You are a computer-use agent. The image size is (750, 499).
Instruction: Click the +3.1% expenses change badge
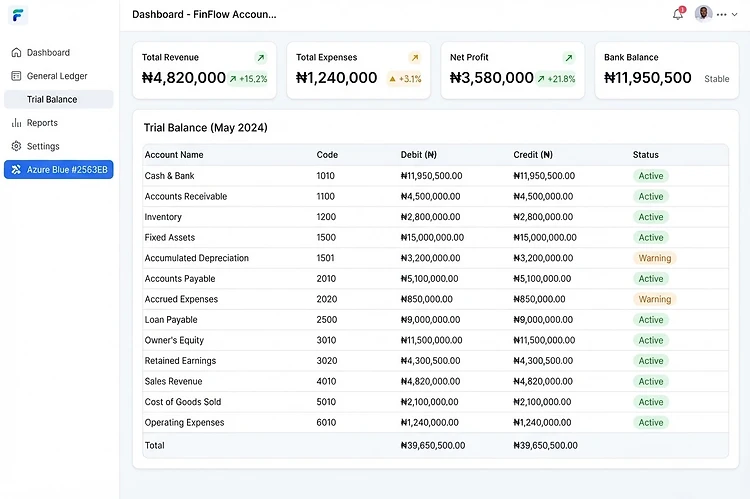[x=405, y=79]
